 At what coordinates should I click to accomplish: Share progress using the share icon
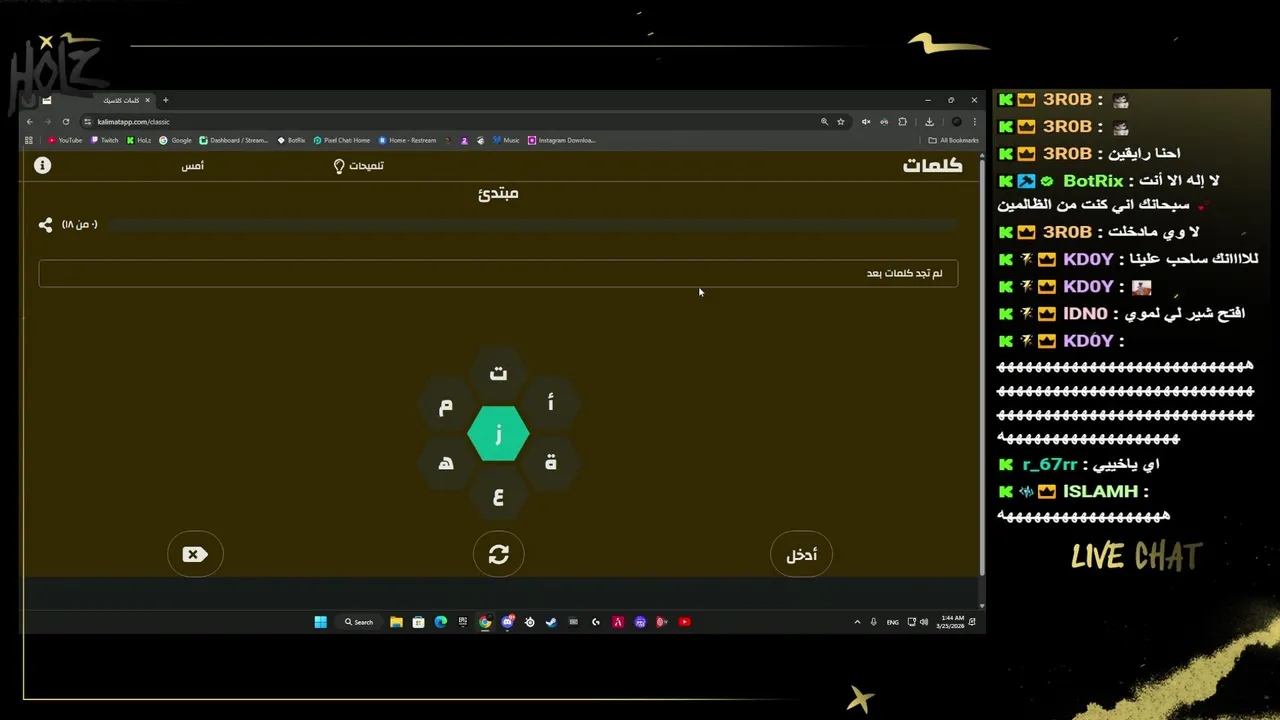coord(45,225)
